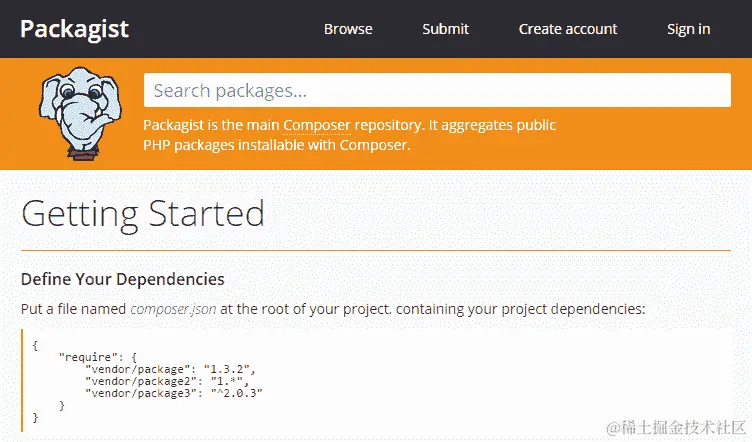This screenshot has width=752, height=442.
Task: Click the opening brace of the JSON snippet
Action: 35,344
